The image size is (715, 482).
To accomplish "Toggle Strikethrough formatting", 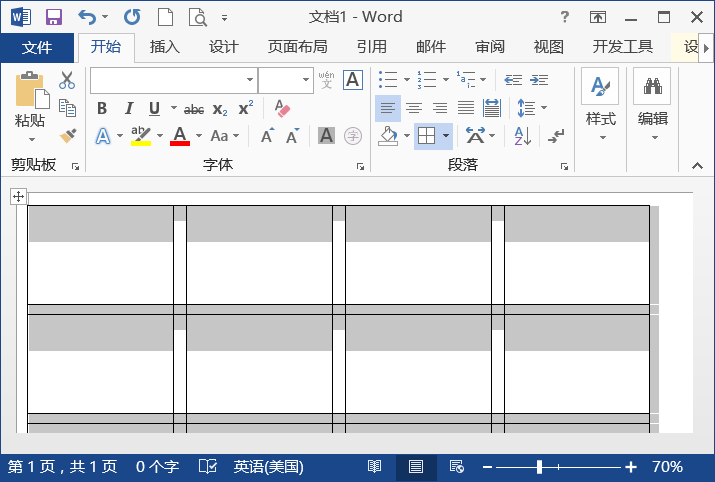I will pos(194,109).
